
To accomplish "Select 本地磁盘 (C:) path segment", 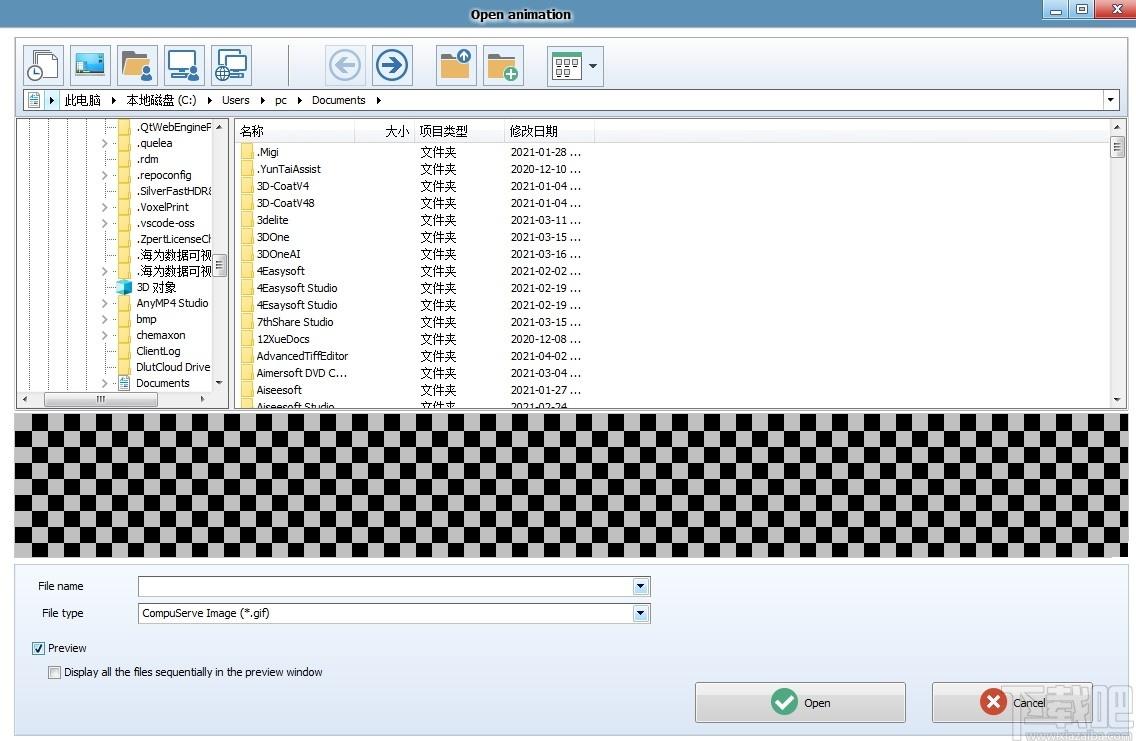I will [161, 100].
